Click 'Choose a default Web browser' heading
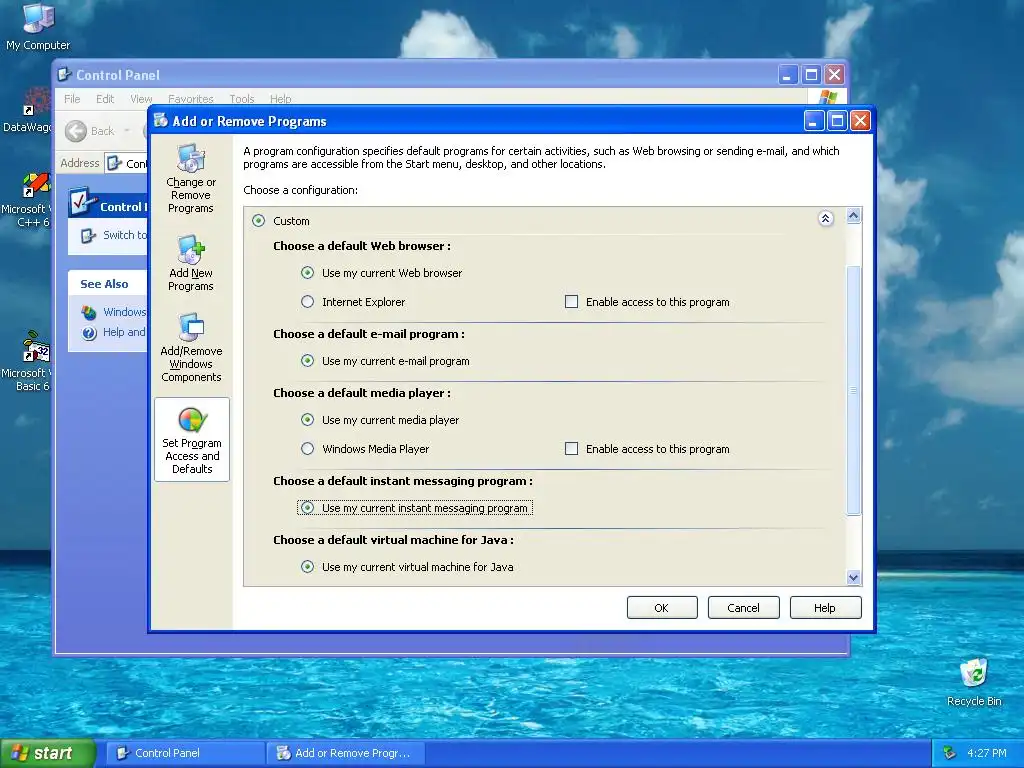Image resolution: width=1024 pixels, height=768 pixels. click(x=362, y=246)
